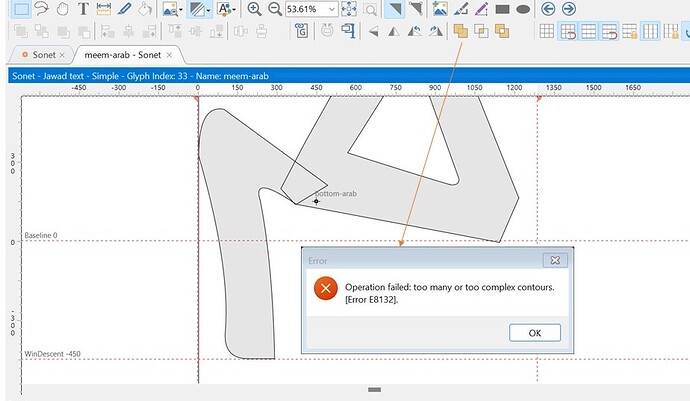Go to next glyph arrow
Image resolution: width=690 pixels, height=401 pixels.
(x=569, y=9)
